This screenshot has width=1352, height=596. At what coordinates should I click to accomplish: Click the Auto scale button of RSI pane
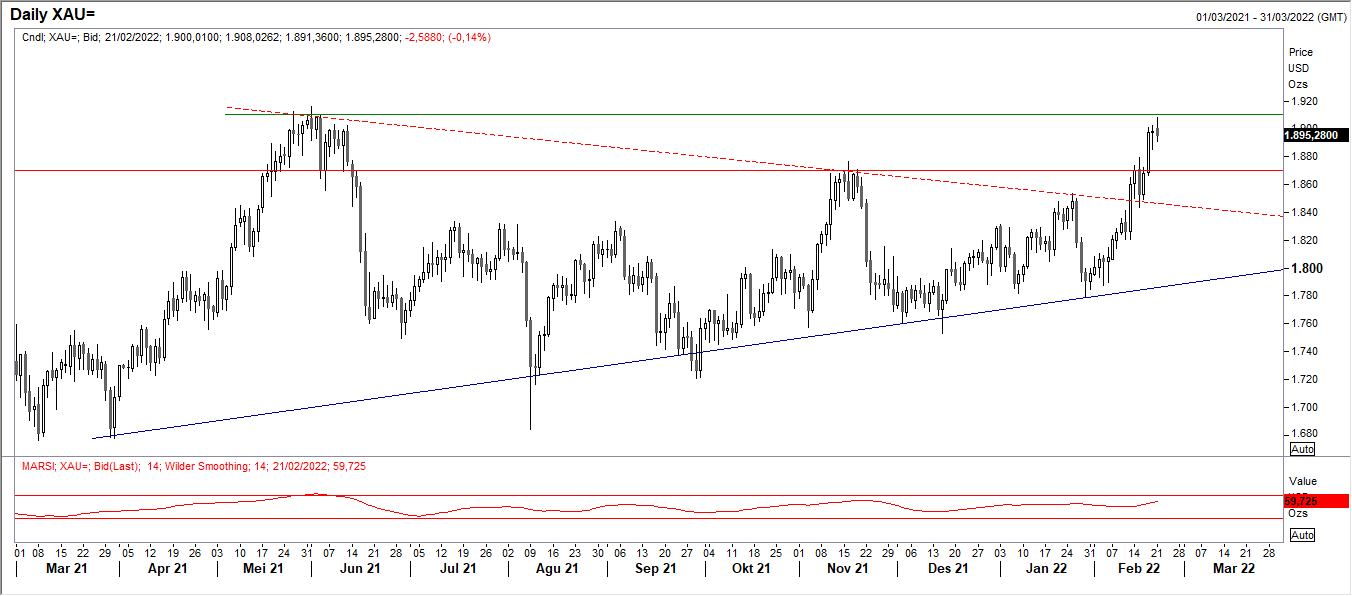(x=1302, y=535)
